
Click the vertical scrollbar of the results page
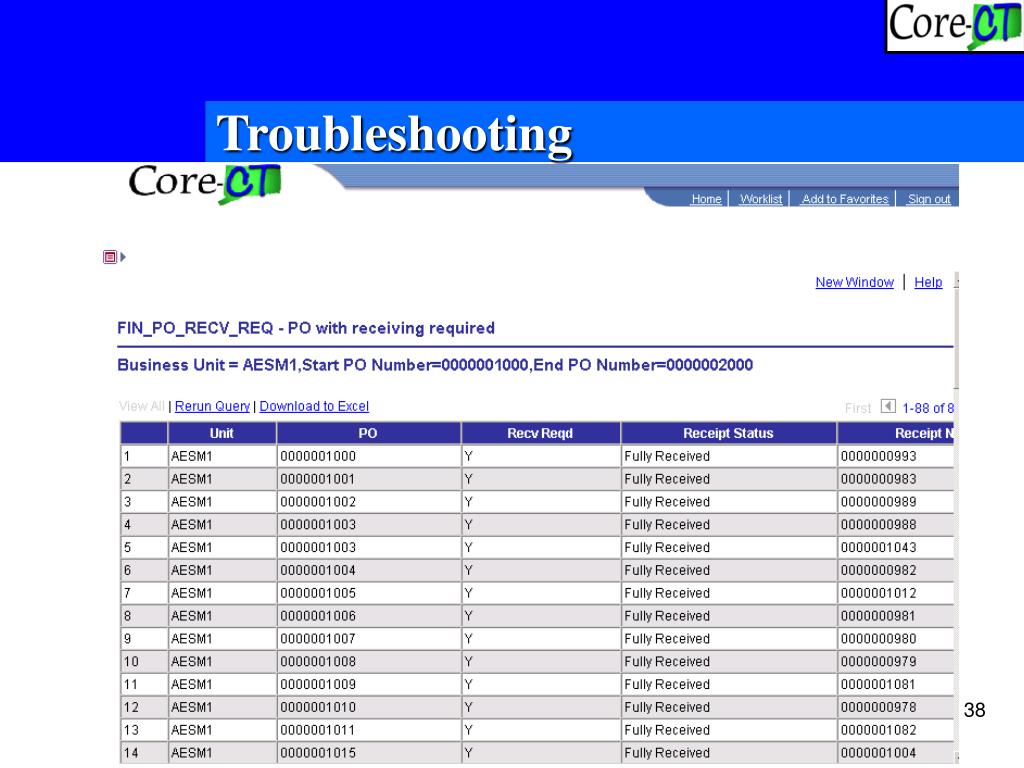[x=956, y=516]
